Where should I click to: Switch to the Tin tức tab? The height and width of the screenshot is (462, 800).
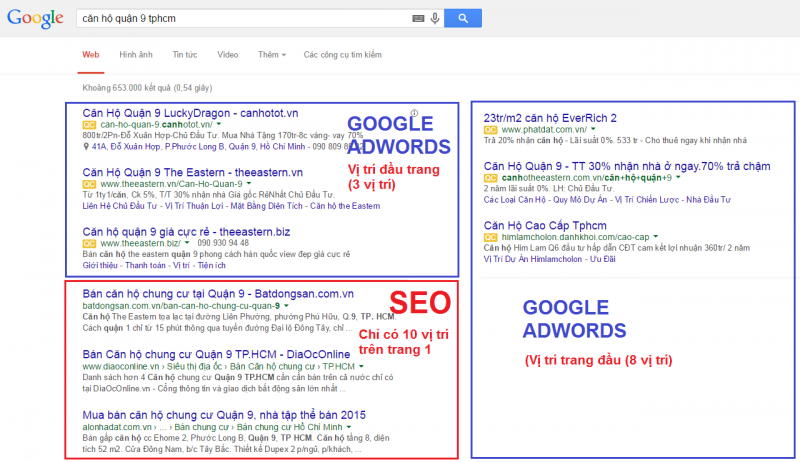click(x=185, y=55)
